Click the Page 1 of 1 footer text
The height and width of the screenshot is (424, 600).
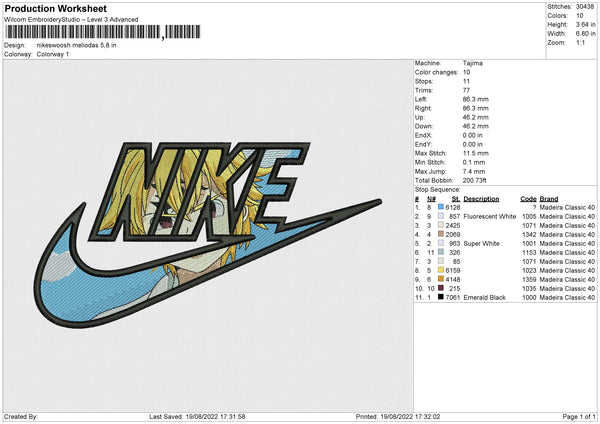click(x=579, y=416)
